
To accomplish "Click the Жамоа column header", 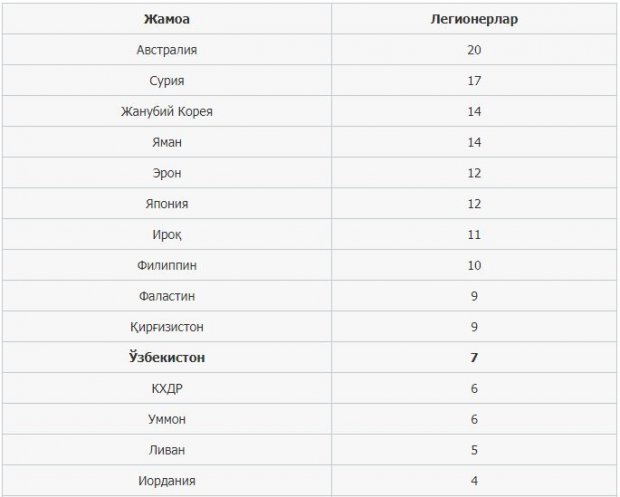I will pyautogui.click(x=167, y=19).
